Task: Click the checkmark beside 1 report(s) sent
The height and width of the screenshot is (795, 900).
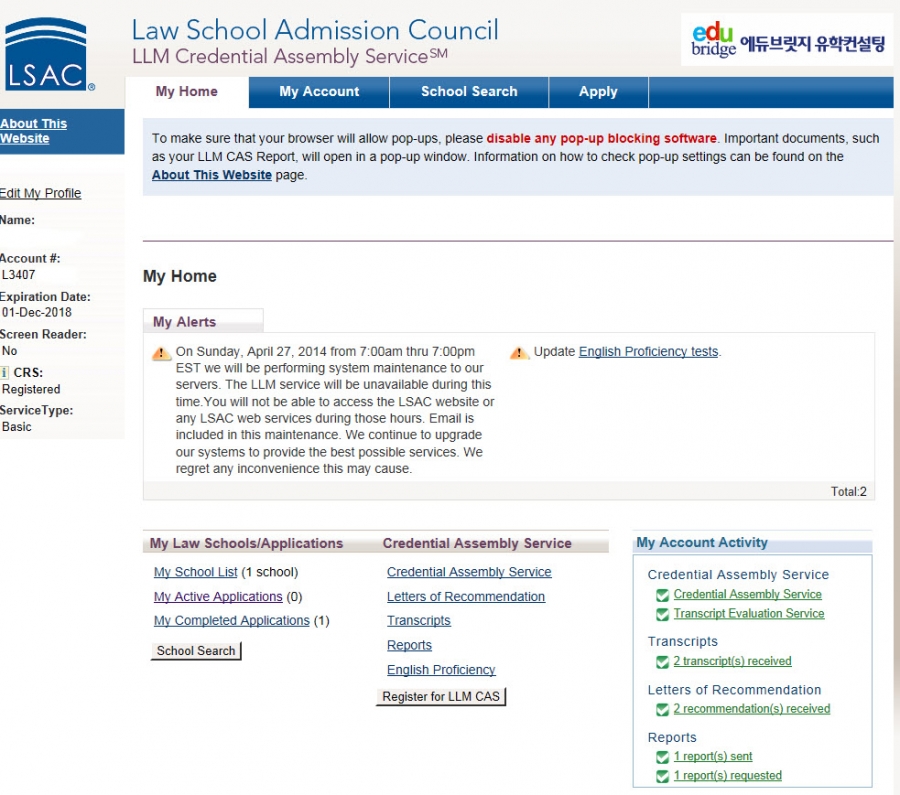Action: 663,756
